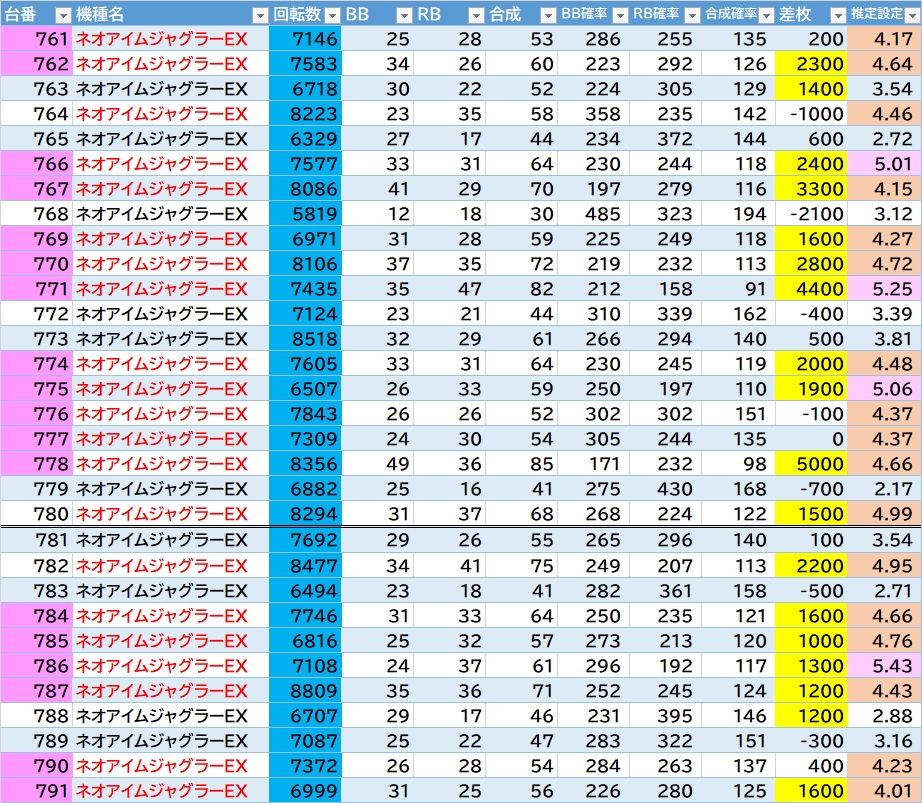
Task: Select the yellow 5000 差枚 cell
Action: tap(811, 464)
